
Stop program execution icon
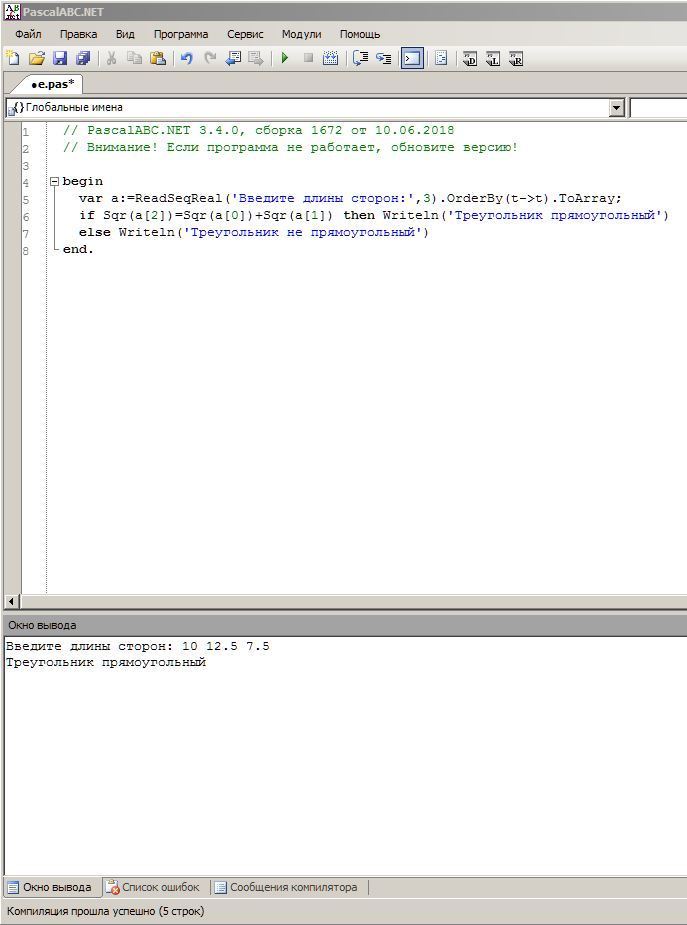(308, 58)
